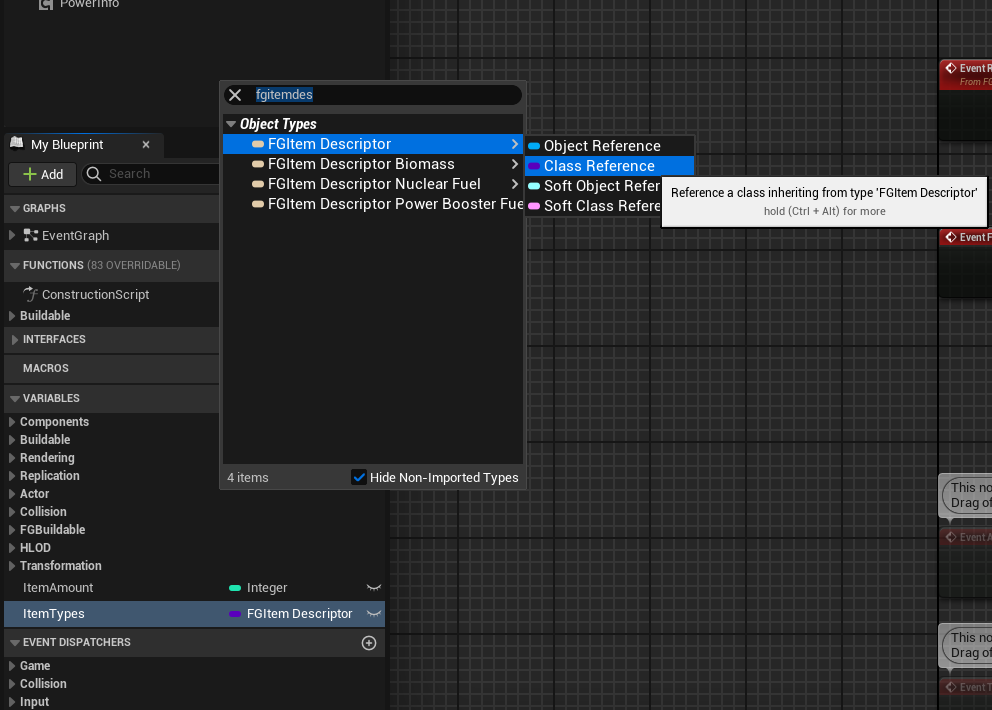
Task: Click the Soft Class Reference pink pill icon
Action: (x=534, y=206)
